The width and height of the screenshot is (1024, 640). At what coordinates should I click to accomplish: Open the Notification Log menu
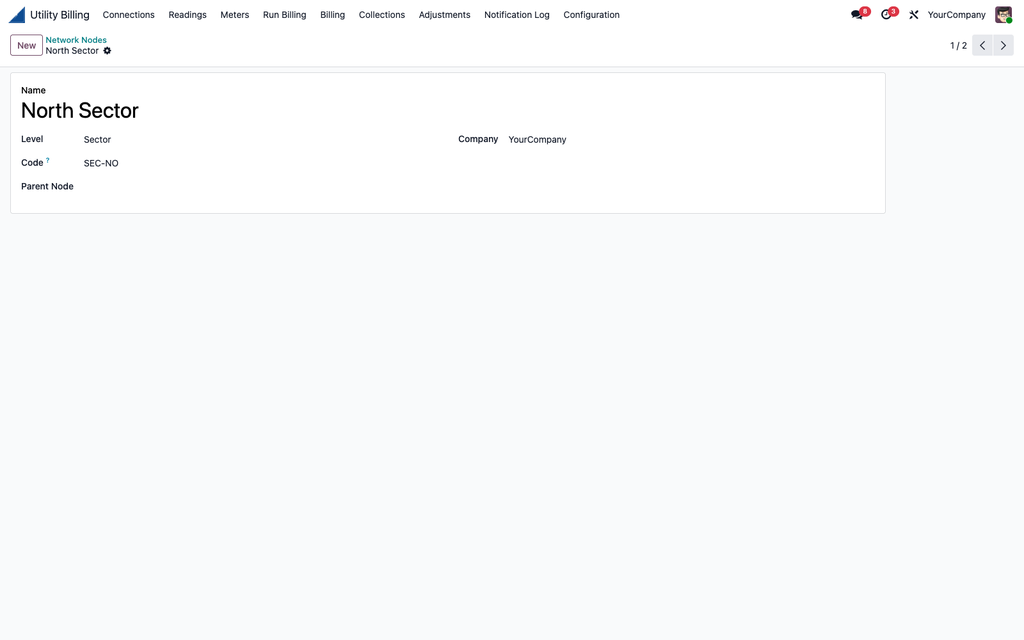coord(517,14)
